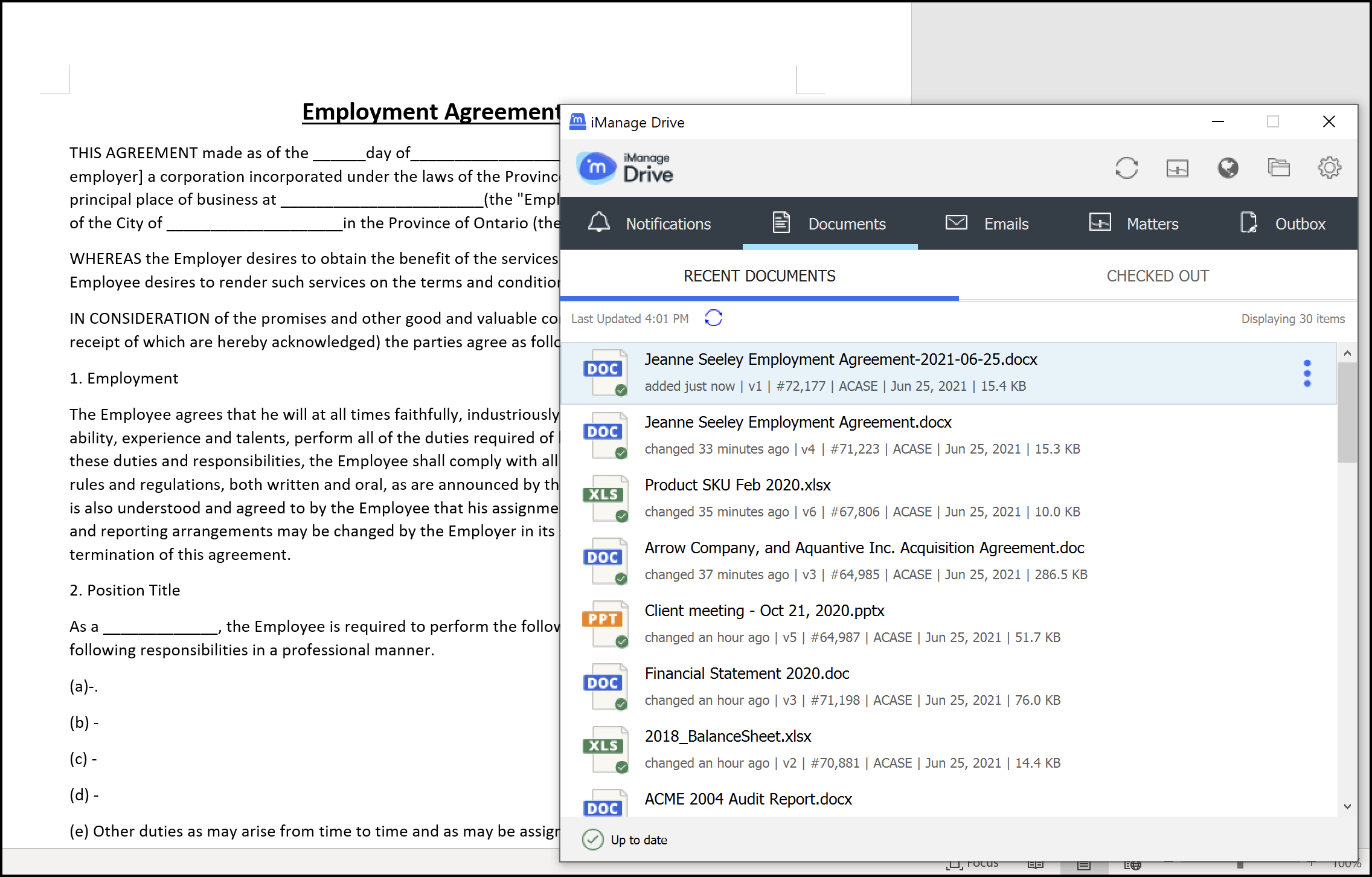Select the CHECKED OUT sub-tab
This screenshot has height=877, width=1372.
pos(1157,276)
